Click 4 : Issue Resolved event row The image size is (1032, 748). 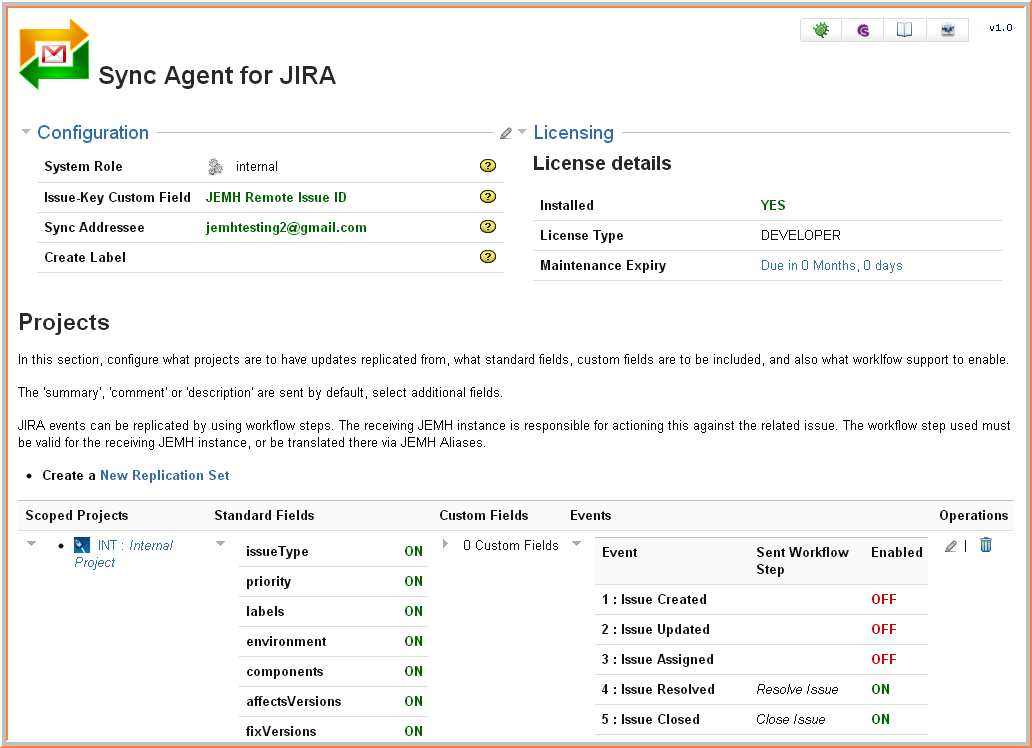[x=761, y=689]
